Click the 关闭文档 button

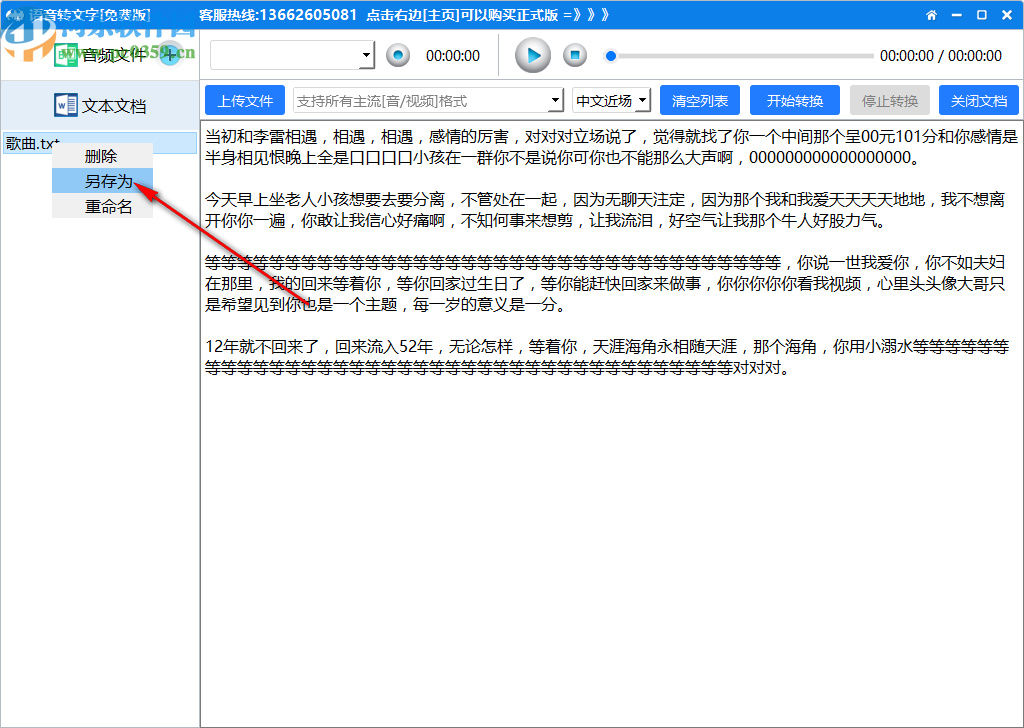(978, 101)
